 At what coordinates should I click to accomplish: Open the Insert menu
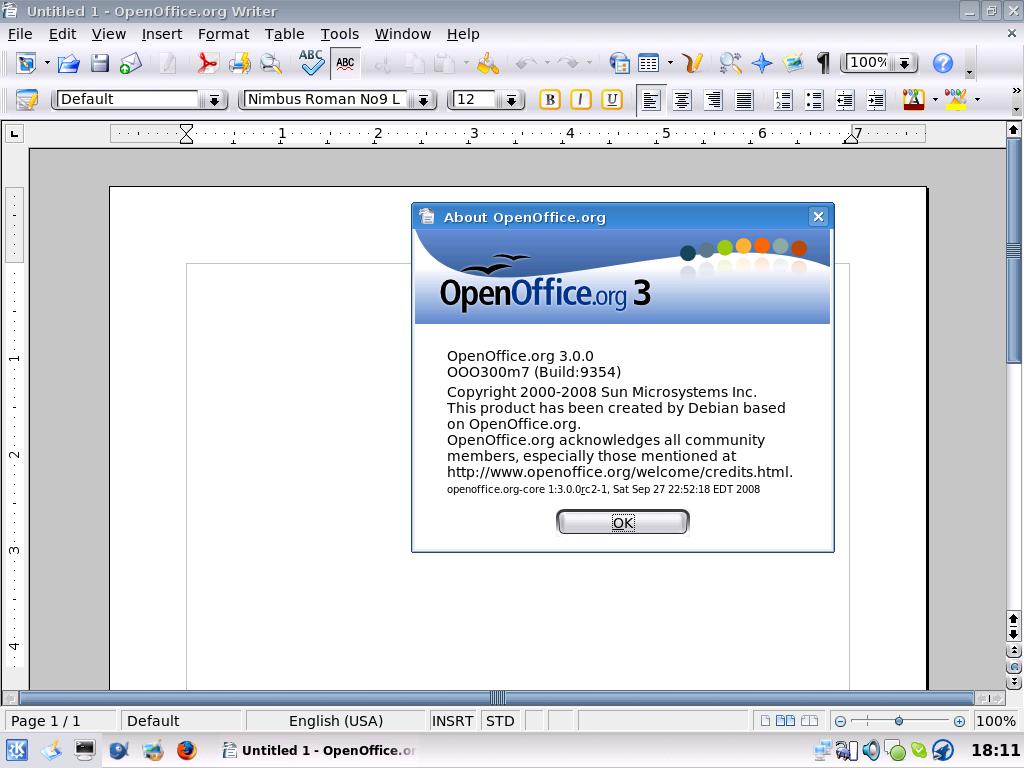tap(162, 34)
